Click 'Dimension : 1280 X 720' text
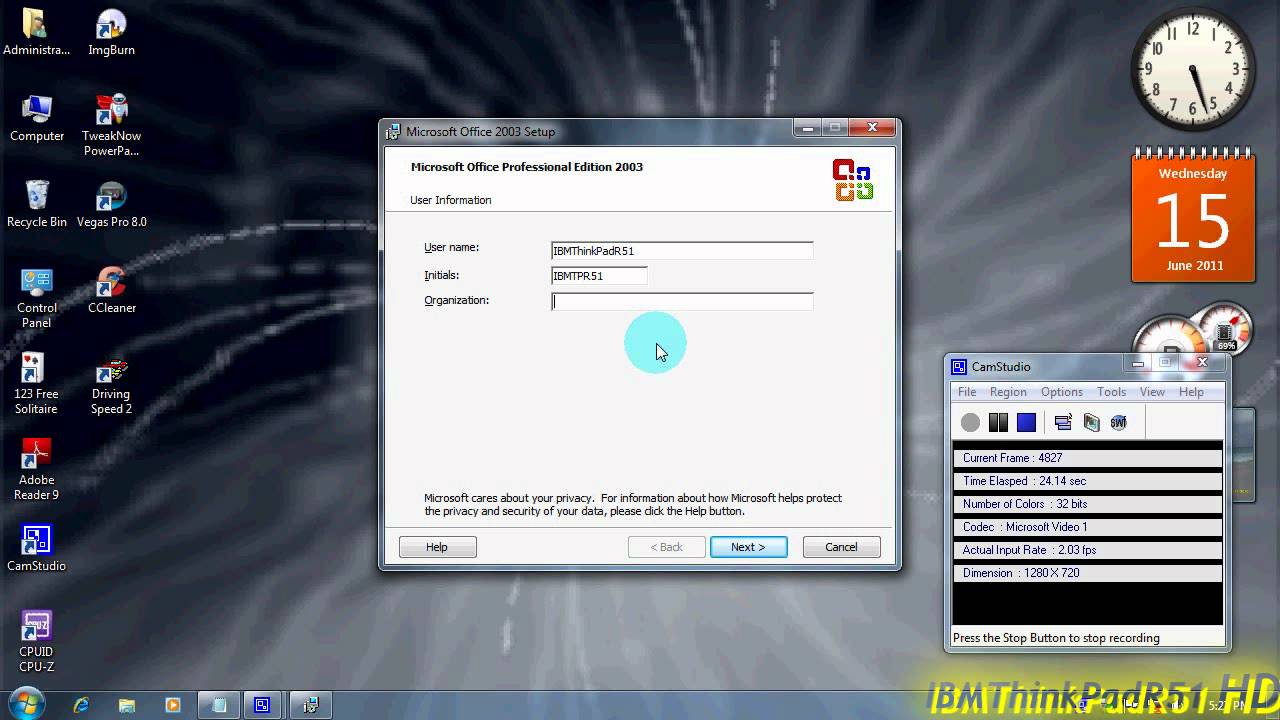The width and height of the screenshot is (1280, 720). click(1021, 573)
